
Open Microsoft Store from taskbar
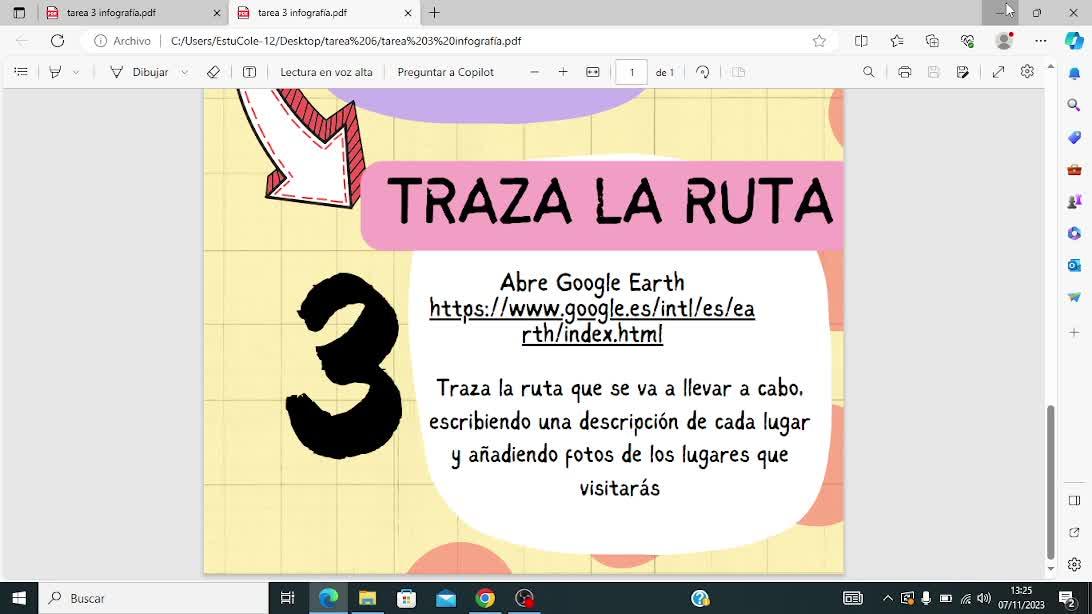tap(406, 598)
